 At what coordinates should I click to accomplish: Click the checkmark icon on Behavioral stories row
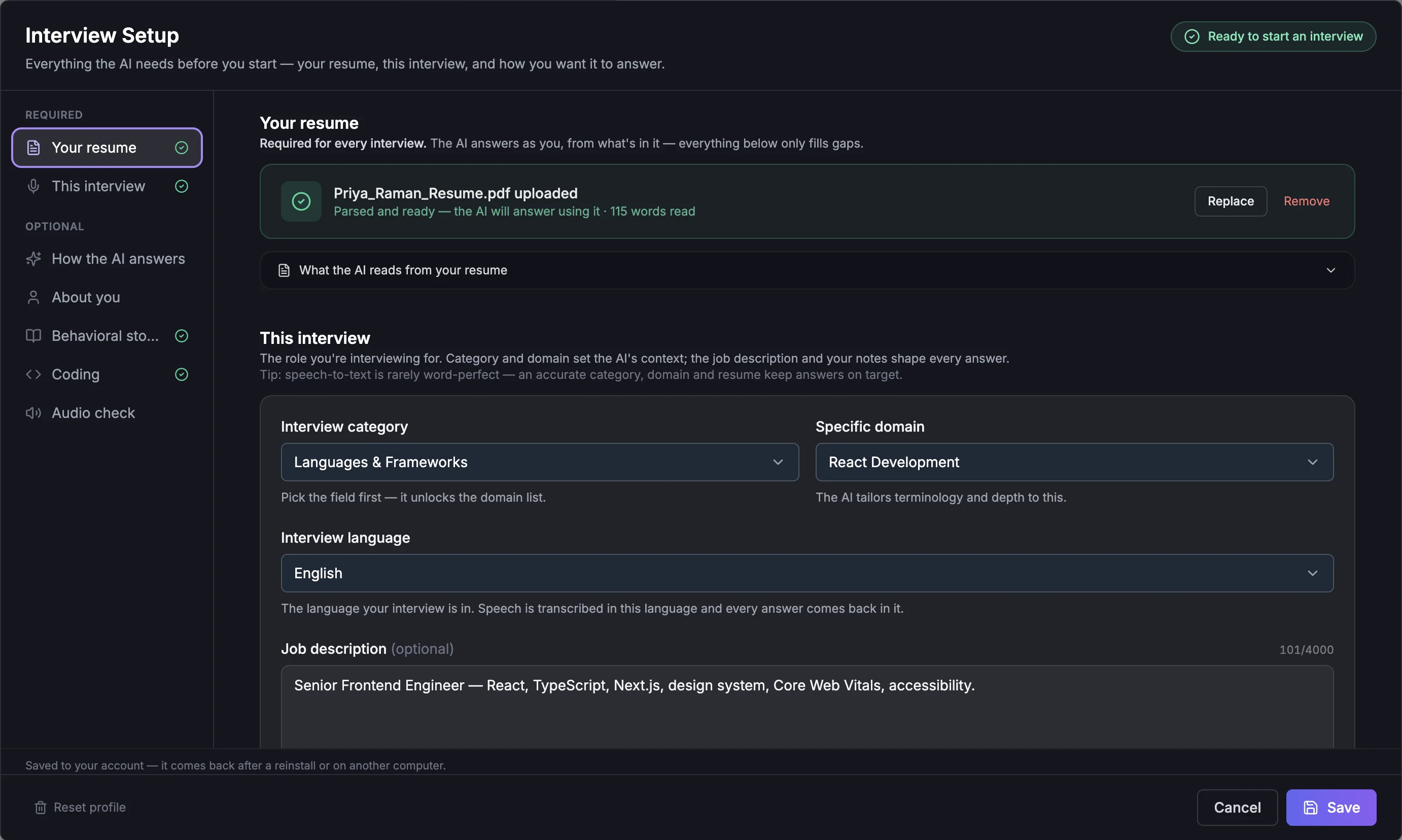[x=182, y=336]
